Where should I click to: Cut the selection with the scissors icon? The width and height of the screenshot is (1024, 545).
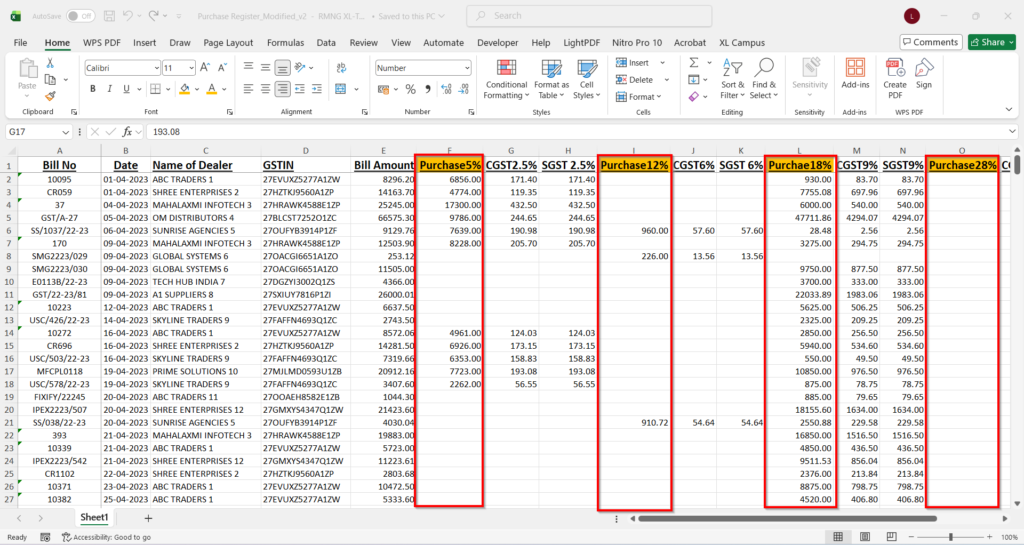(x=50, y=63)
